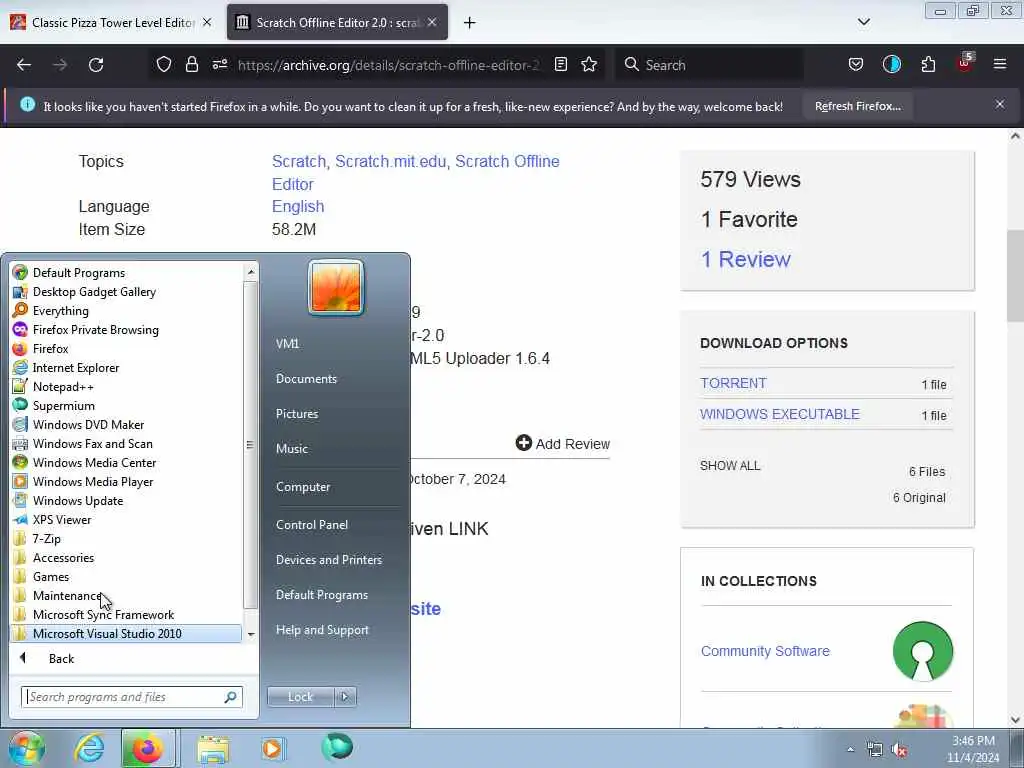Expand the Microsoft Sync Framework folder

(x=127, y=615)
